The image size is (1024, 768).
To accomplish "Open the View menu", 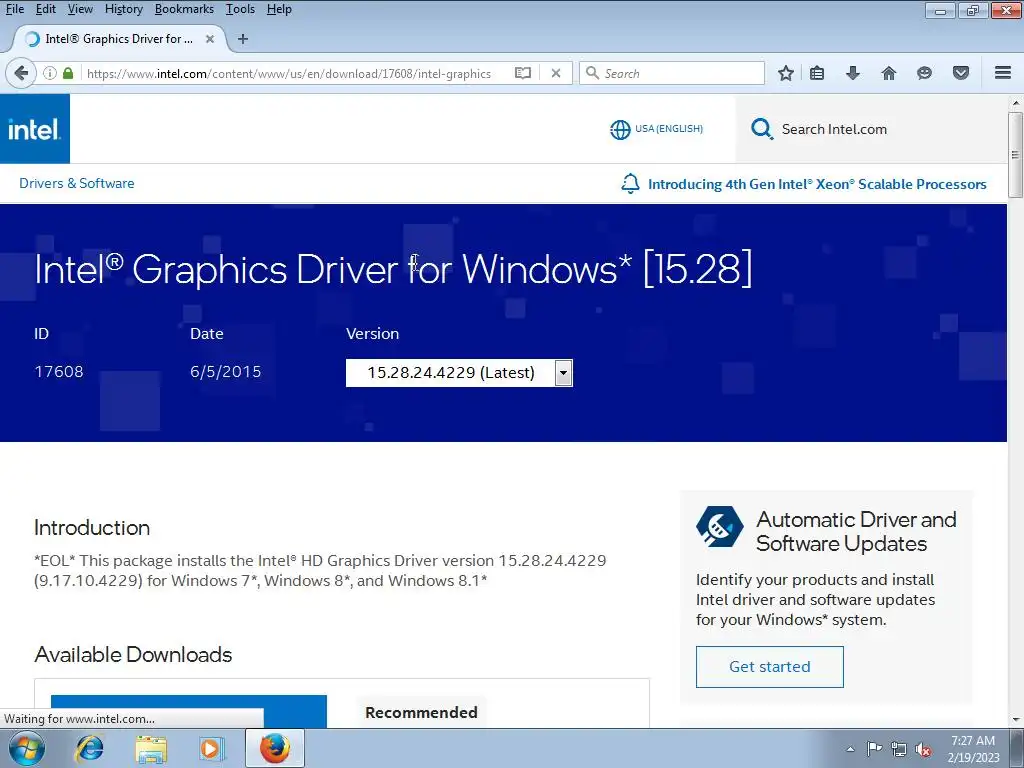I will (x=80, y=9).
